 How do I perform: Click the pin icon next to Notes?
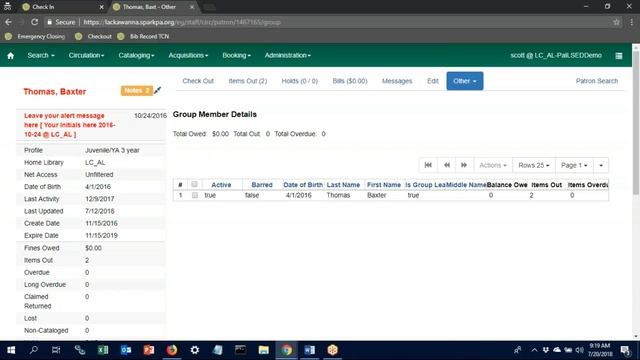pos(158,90)
